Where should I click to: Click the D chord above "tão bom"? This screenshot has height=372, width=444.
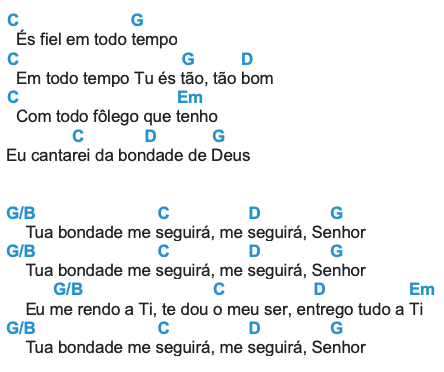(247, 59)
